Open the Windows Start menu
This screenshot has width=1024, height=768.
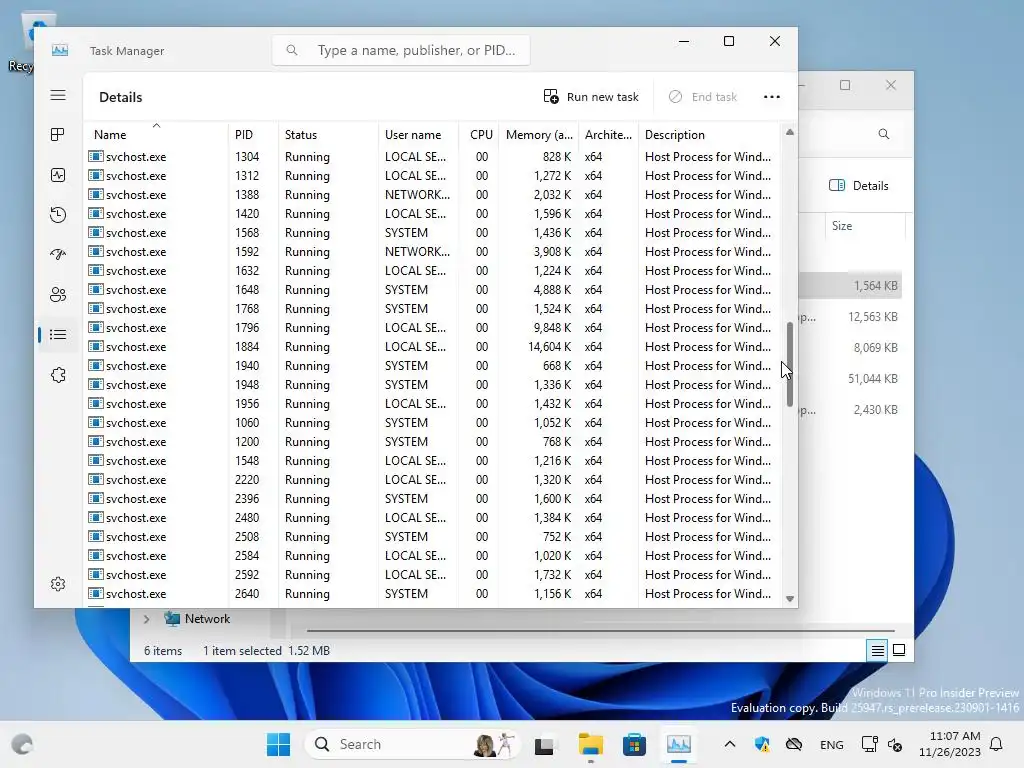[278, 744]
